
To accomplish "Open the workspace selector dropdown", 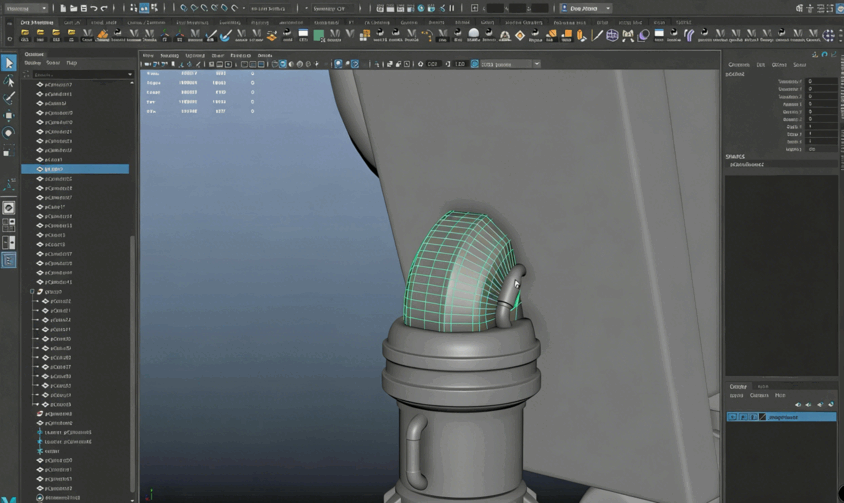I will 585,8.
